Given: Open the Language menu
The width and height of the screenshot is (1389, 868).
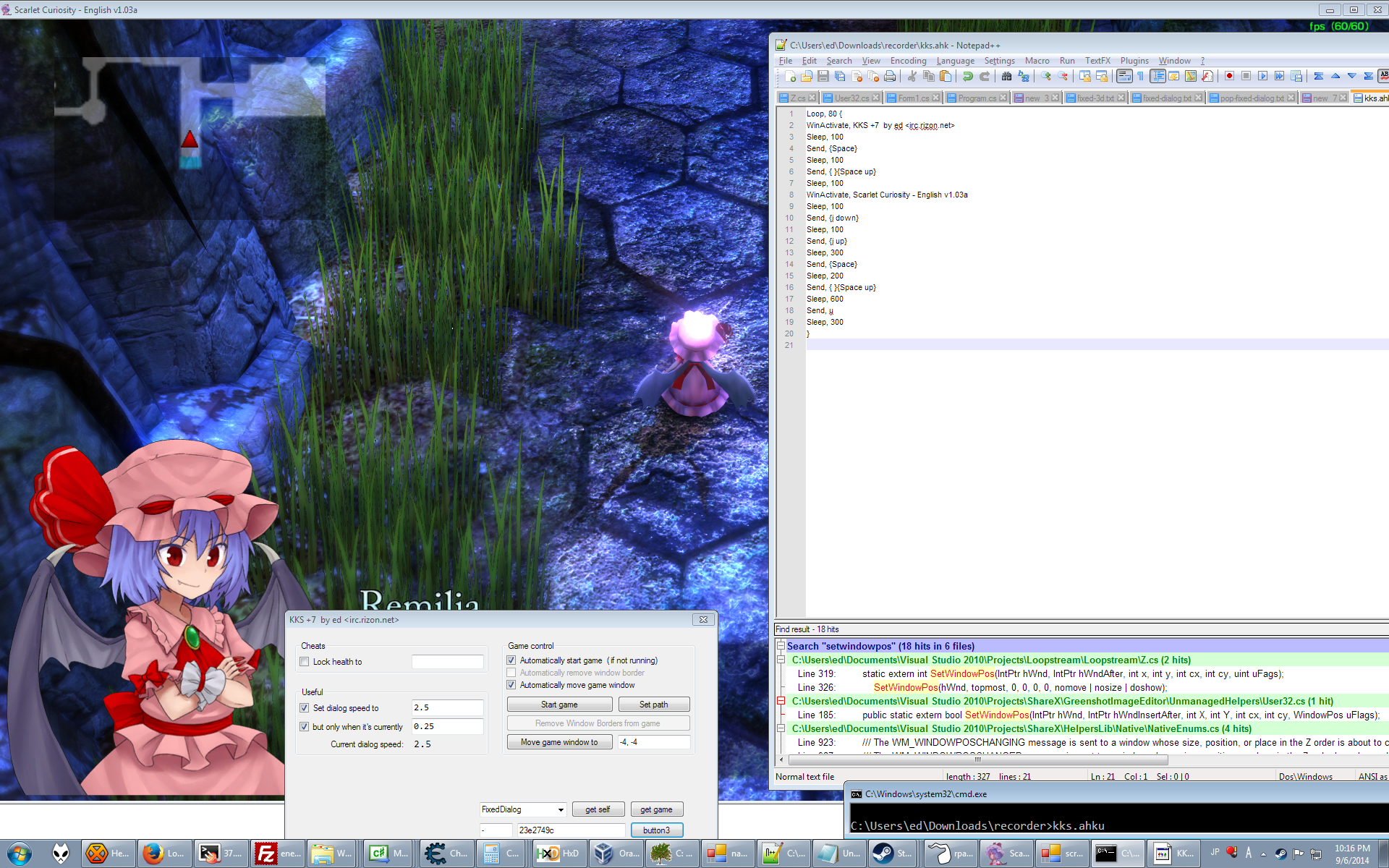Looking at the screenshot, I should point(955,61).
